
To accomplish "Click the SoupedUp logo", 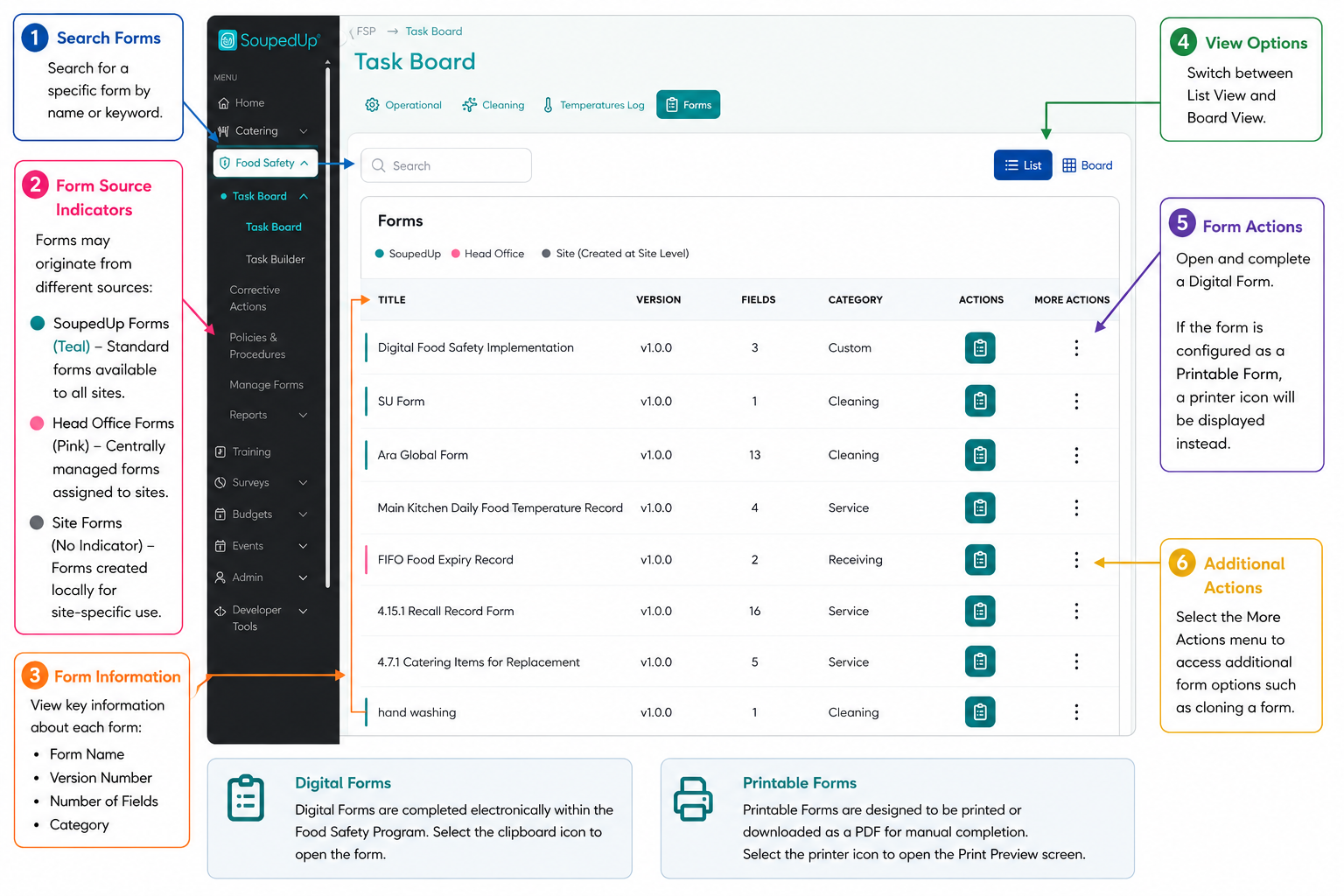I will (269, 40).
